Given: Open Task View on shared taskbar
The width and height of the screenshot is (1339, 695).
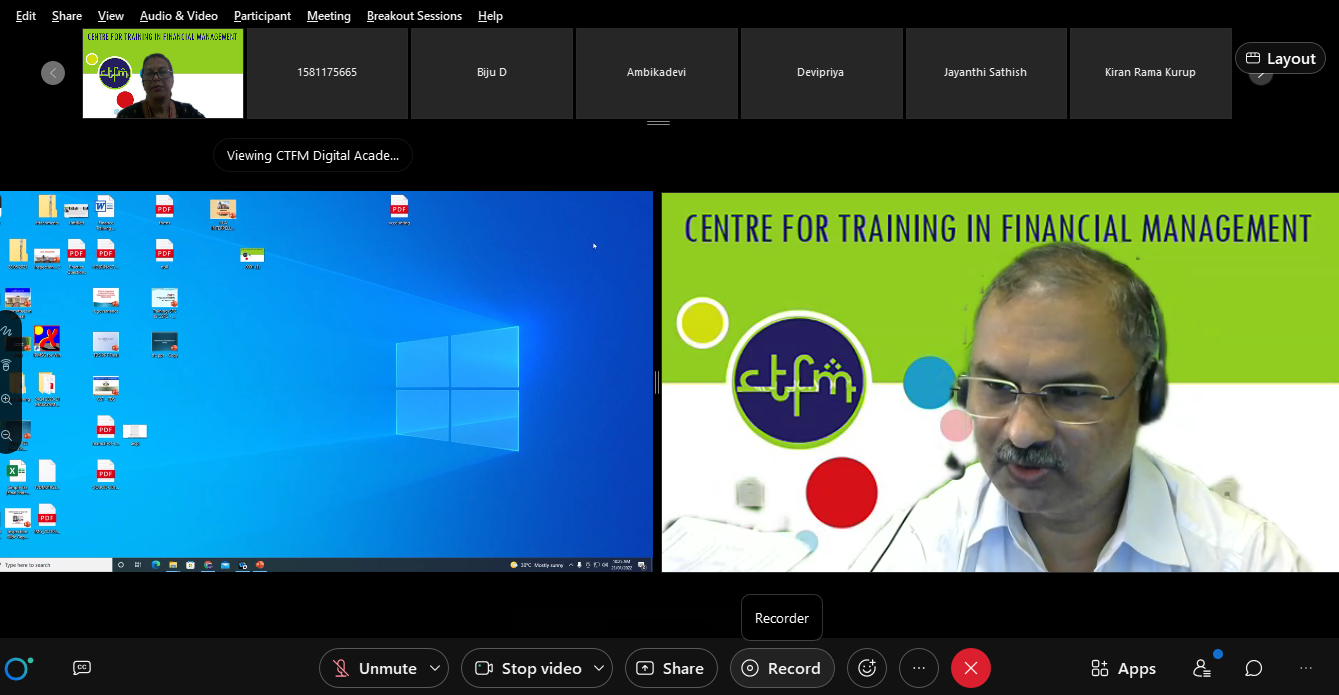Looking at the screenshot, I should point(138,565).
